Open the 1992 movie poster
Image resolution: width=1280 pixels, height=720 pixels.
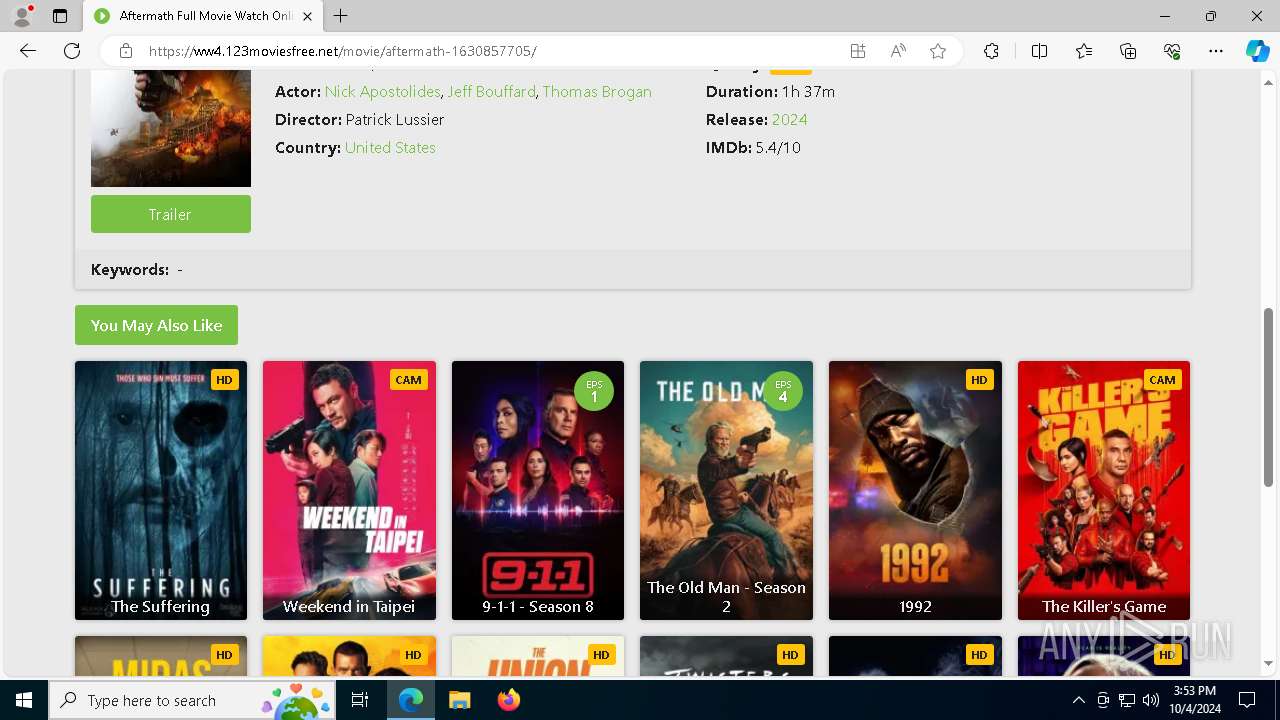click(915, 490)
